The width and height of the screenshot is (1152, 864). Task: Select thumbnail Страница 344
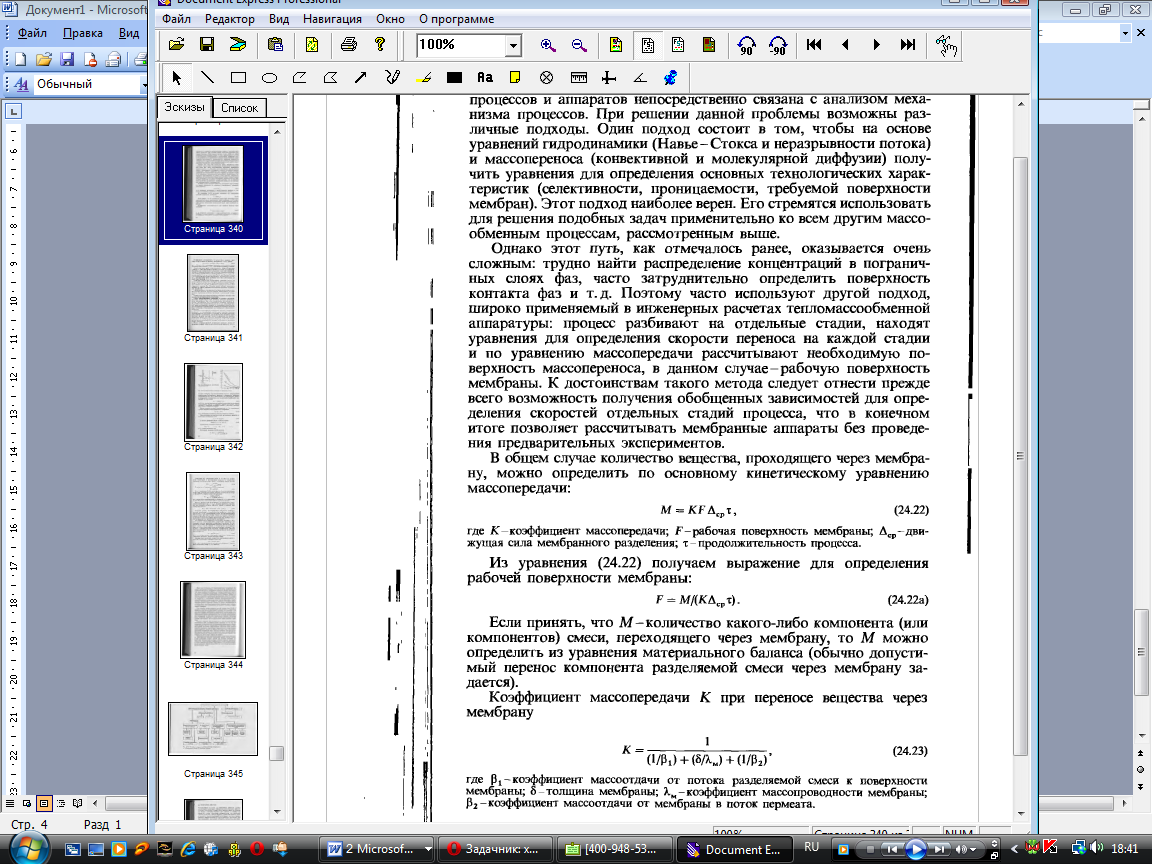tap(213, 625)
